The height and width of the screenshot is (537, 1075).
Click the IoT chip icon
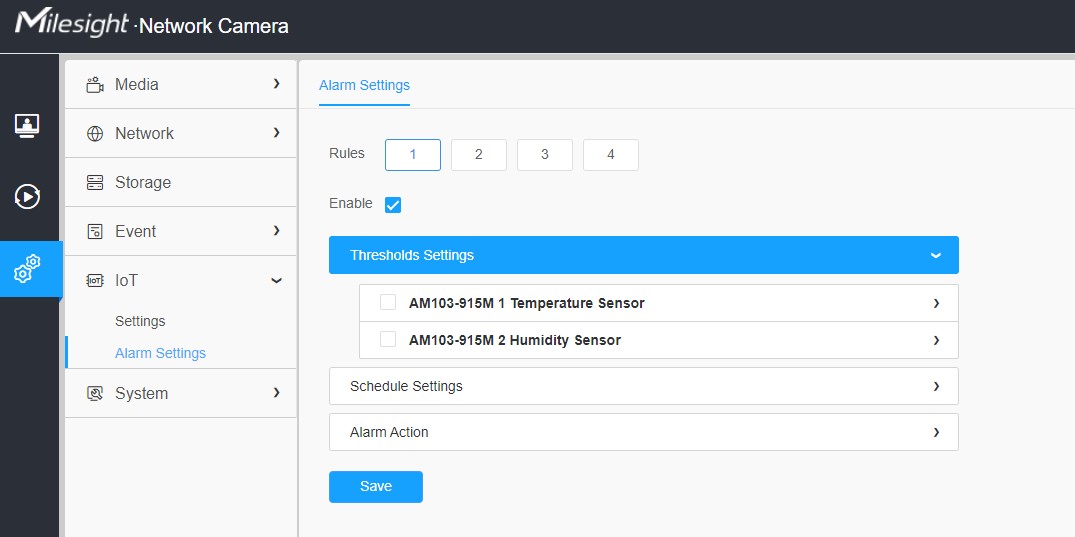tap(95, 281)
